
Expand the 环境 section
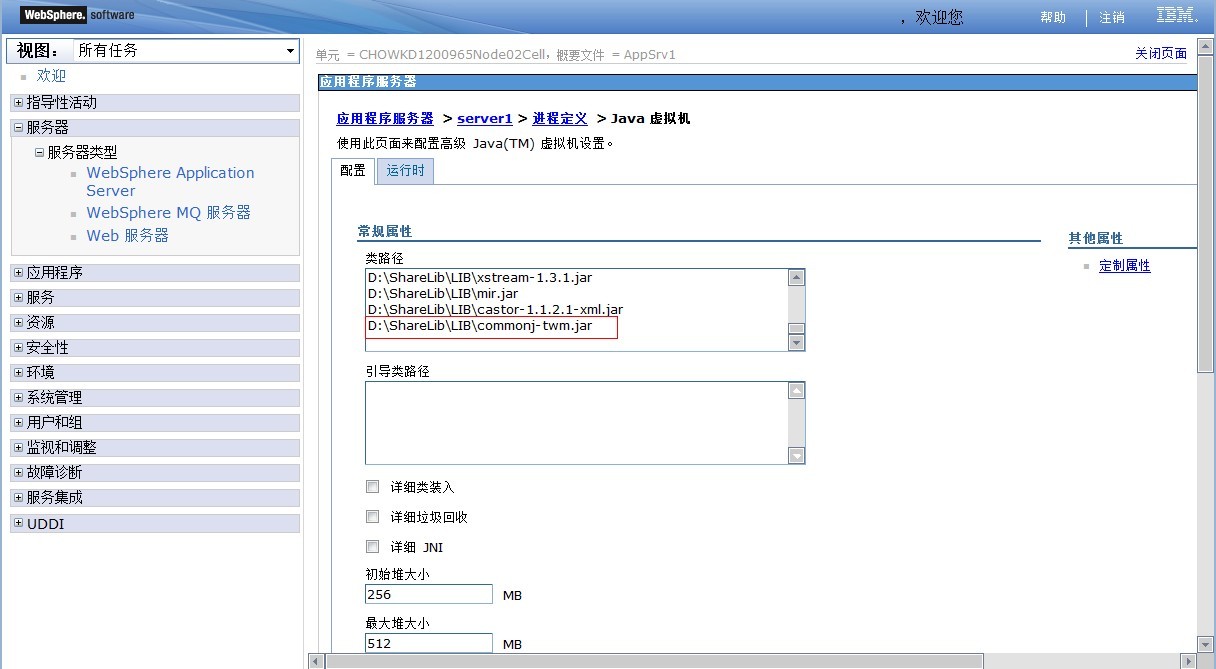point(19,373)
